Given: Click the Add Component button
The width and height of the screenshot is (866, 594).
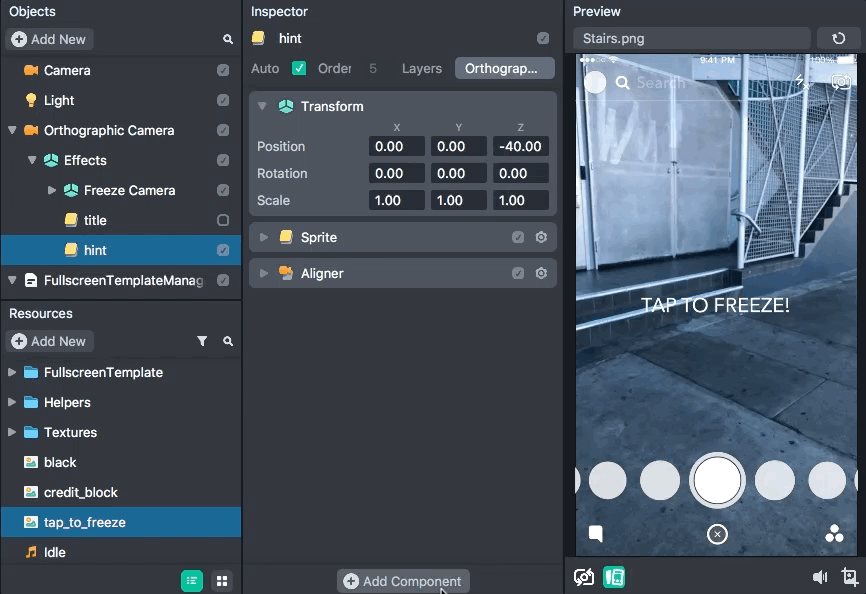Looking at the screenshot, I should [x=403, y=581].
